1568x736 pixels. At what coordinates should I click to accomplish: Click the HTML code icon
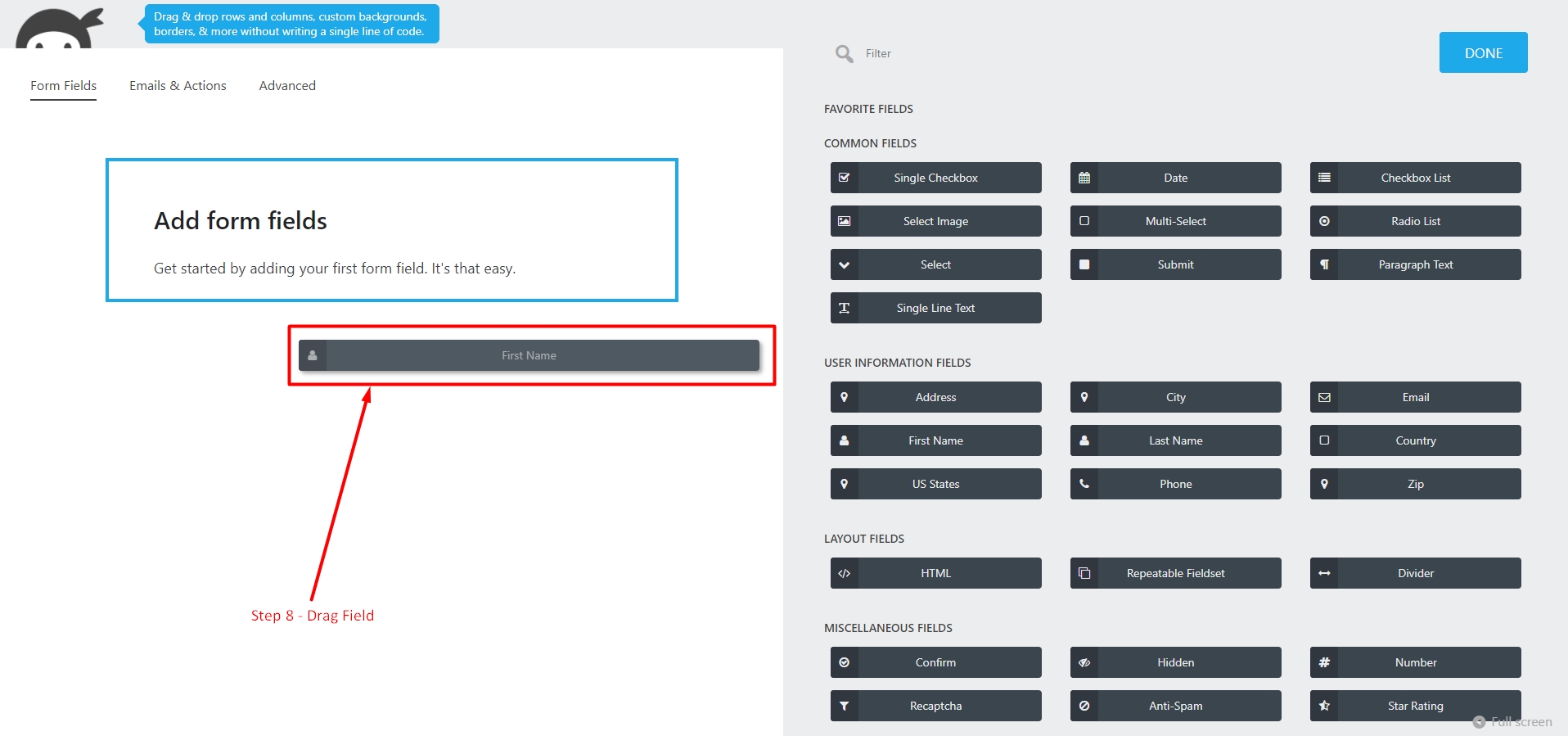tap(844, 573)
